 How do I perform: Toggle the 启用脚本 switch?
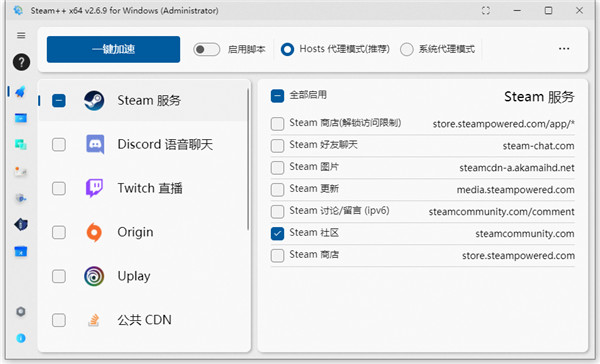(x=207, y=49)
